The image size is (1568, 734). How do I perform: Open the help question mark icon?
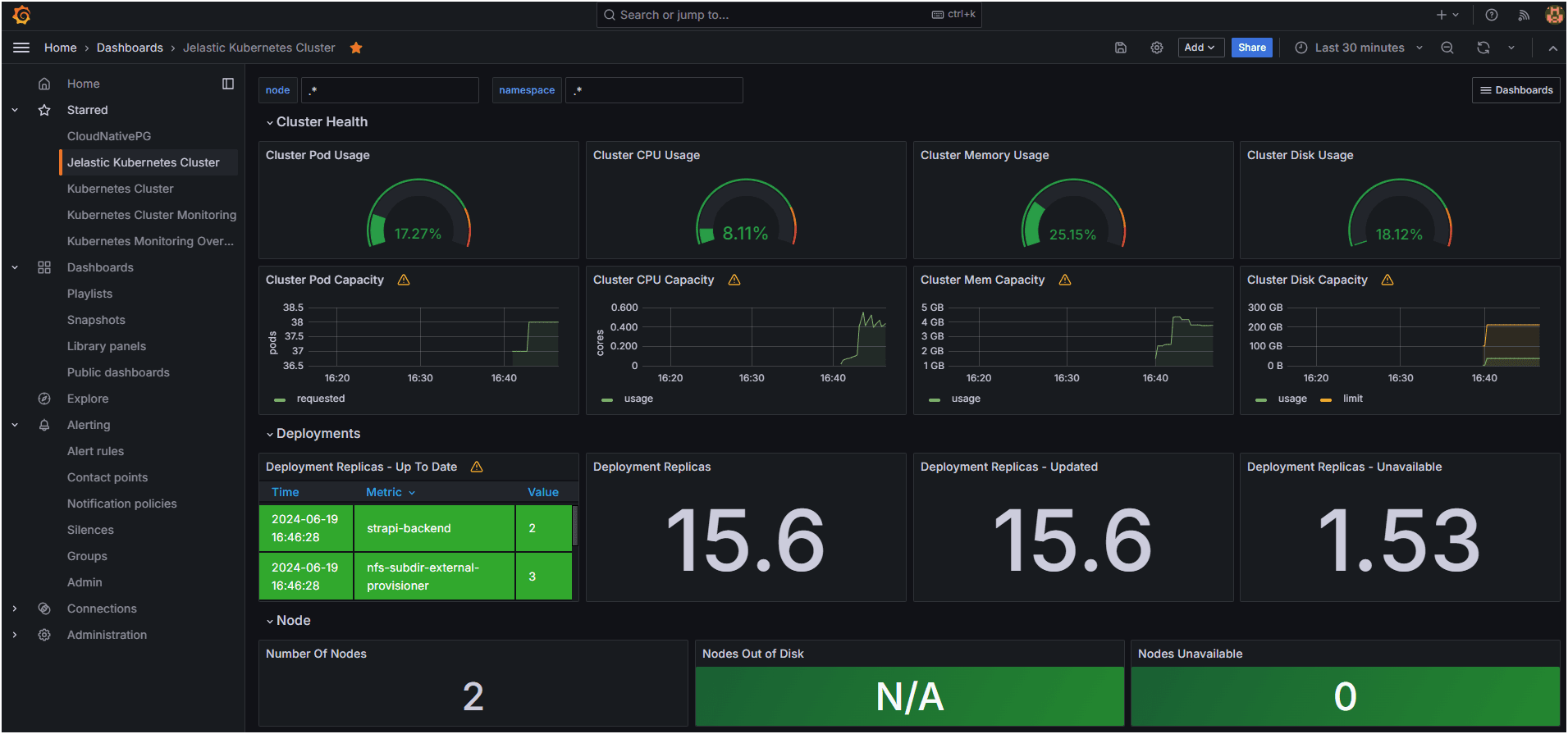[x=1492, y=15]
